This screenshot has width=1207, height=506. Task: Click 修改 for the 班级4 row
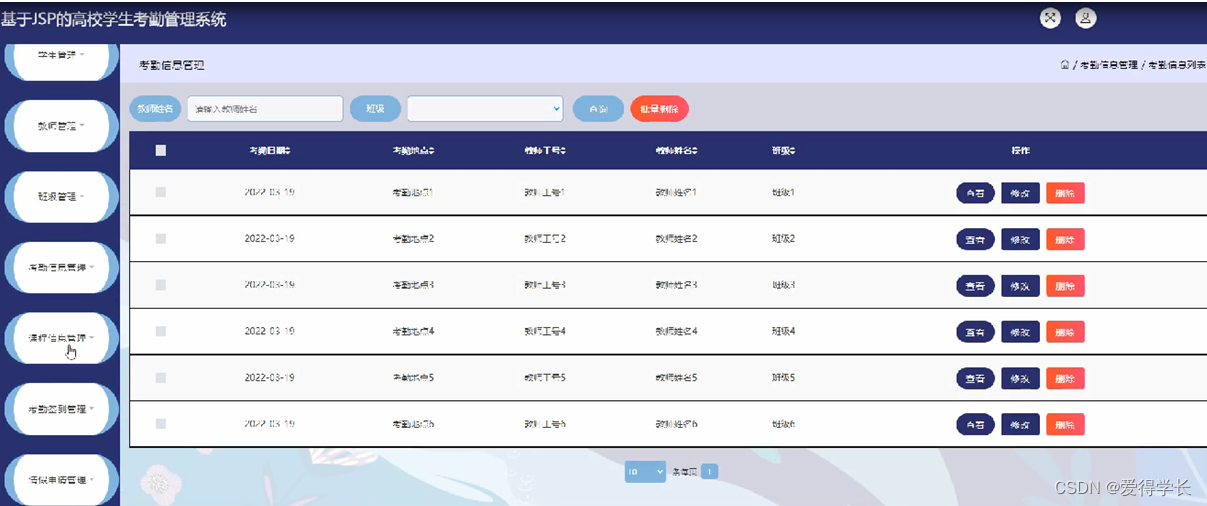(1020, 332)
